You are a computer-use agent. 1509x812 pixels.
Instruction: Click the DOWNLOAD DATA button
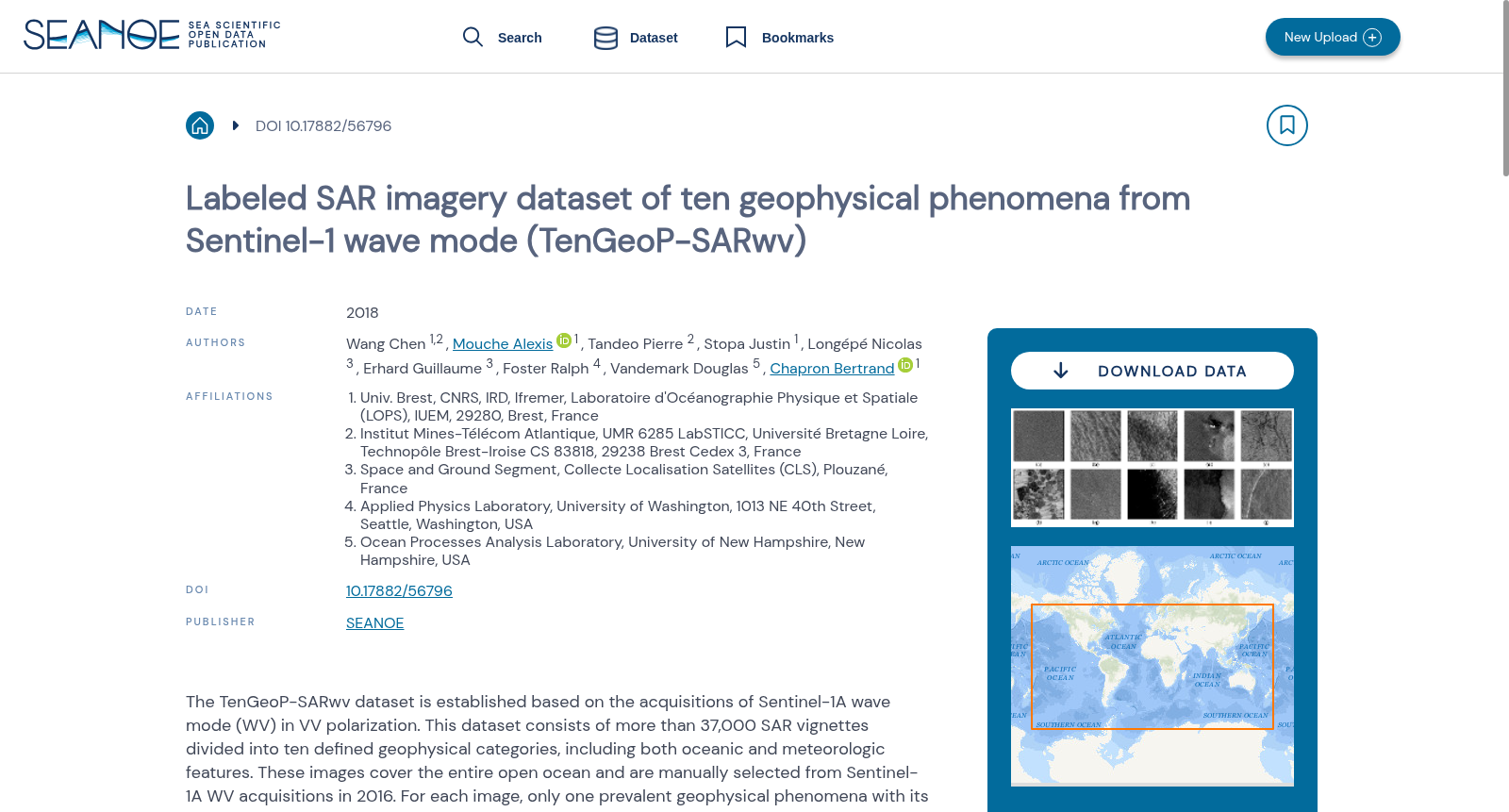(1152, 371)
